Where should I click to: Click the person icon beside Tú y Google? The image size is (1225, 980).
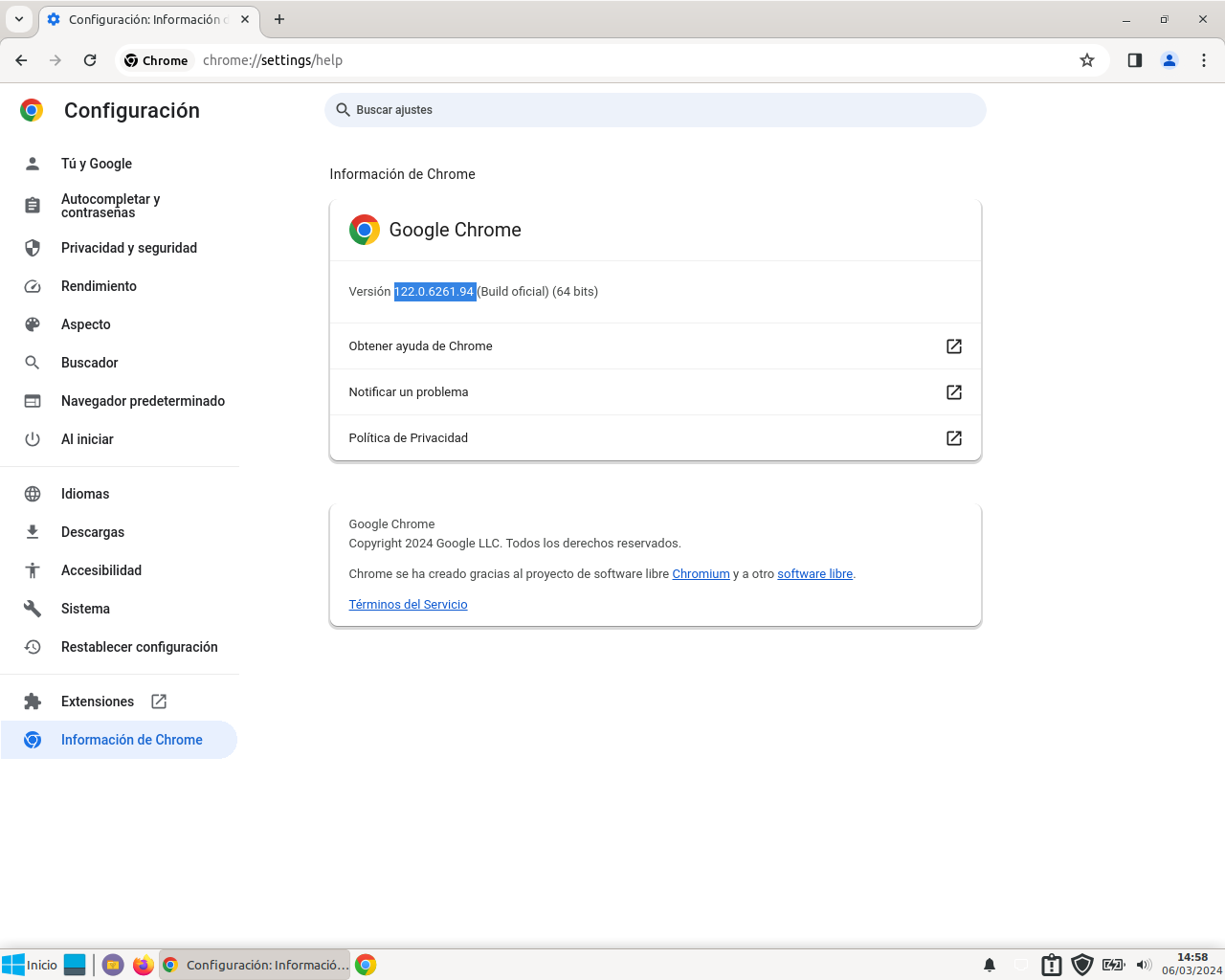(33, 164)
